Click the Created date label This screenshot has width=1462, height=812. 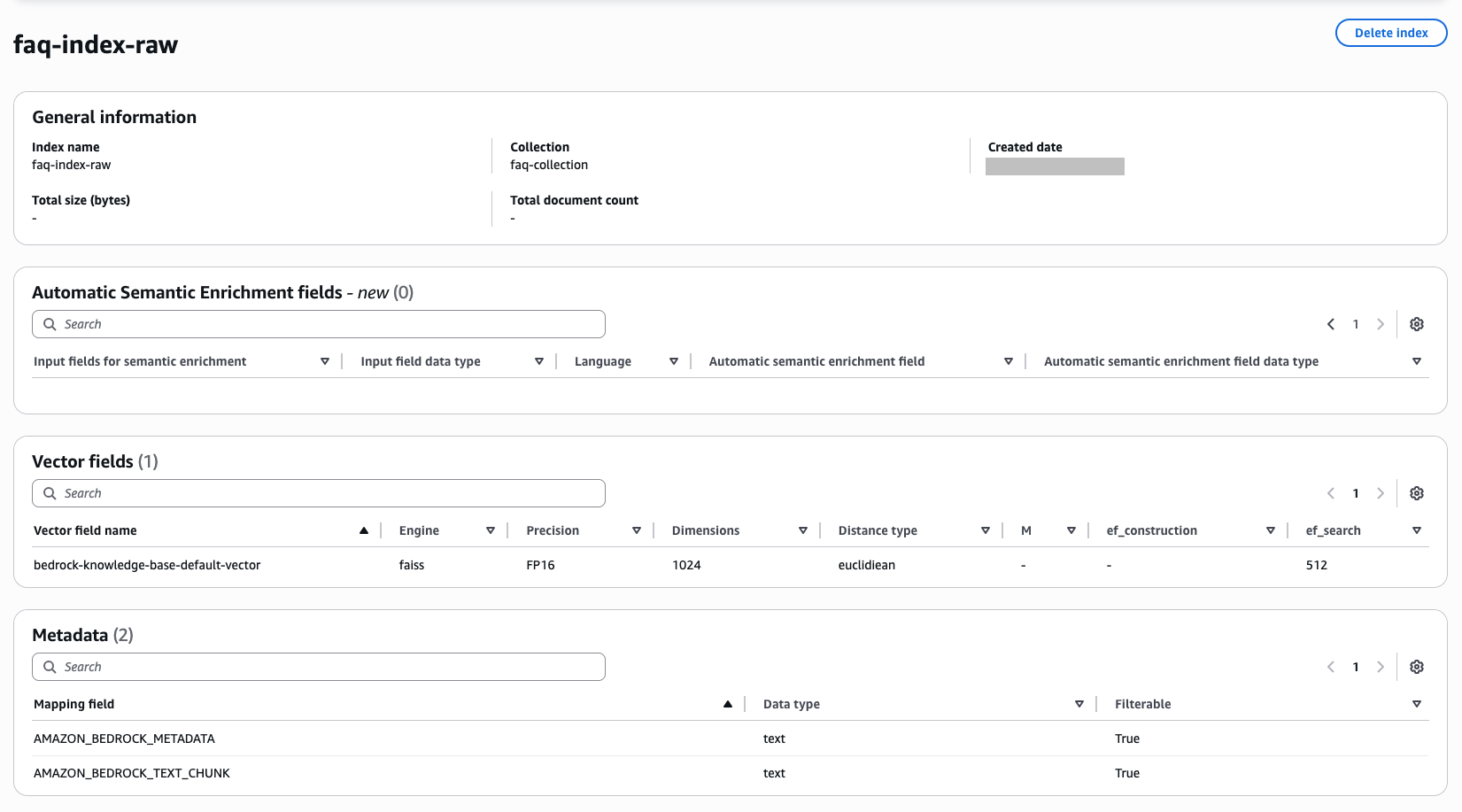pyautogui.click(x=1025, y=147)
